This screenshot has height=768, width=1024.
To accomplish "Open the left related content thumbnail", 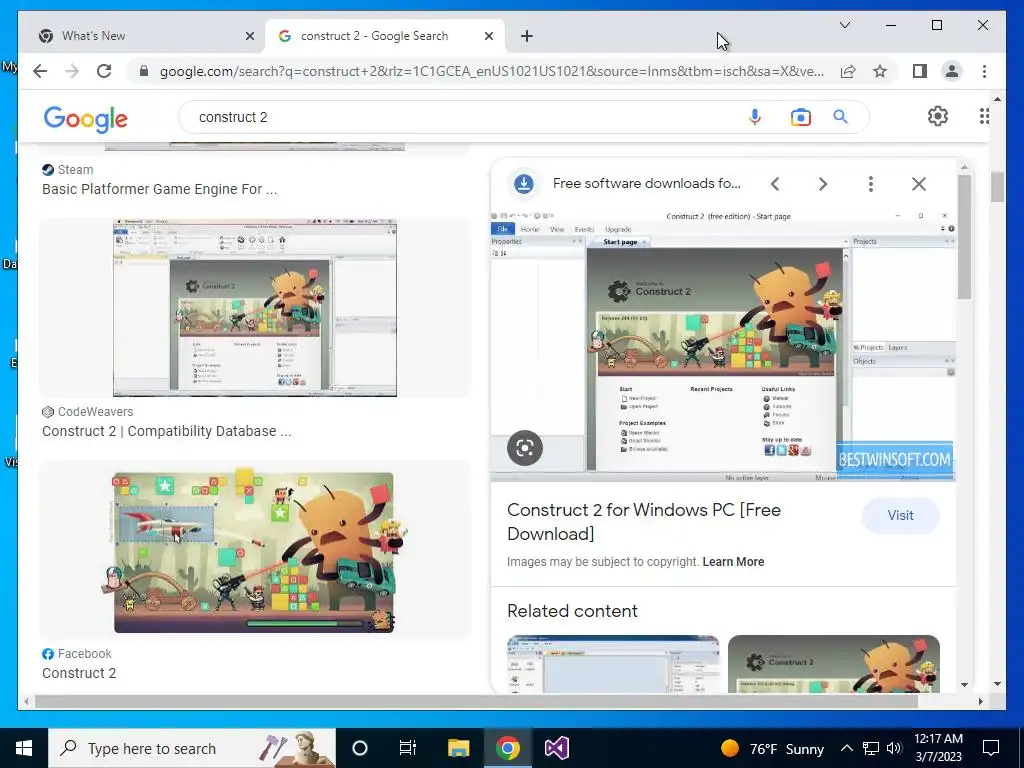I will [613, 664].
